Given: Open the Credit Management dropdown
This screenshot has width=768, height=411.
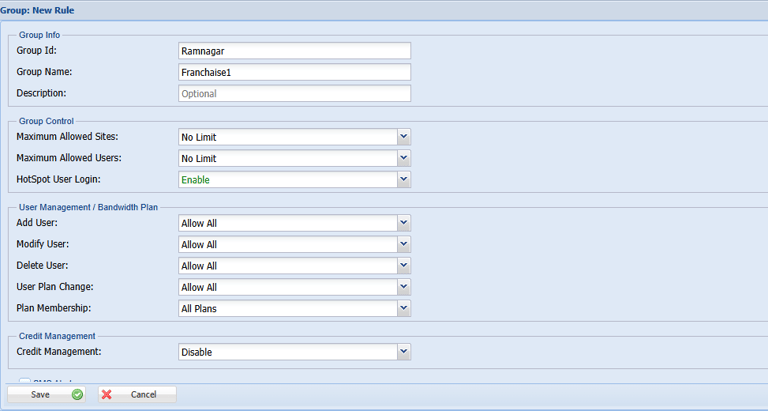Looking at the screenshot, I should point(403,352).
